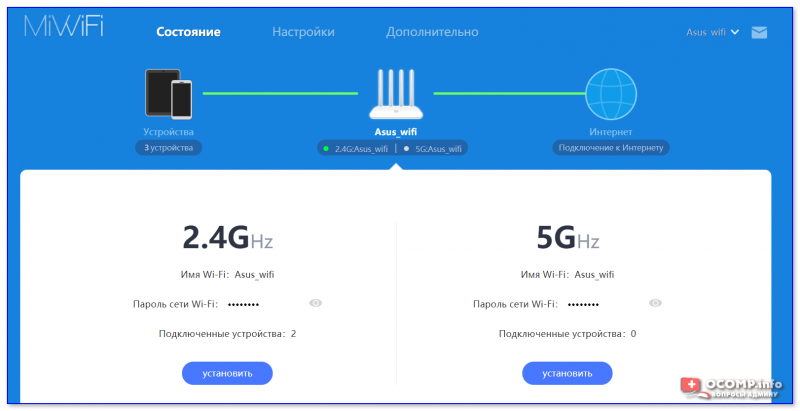The width and height of the screenshot is (800, 411).
Task: Click the Internet globe icon
Action: click(611, 94)
